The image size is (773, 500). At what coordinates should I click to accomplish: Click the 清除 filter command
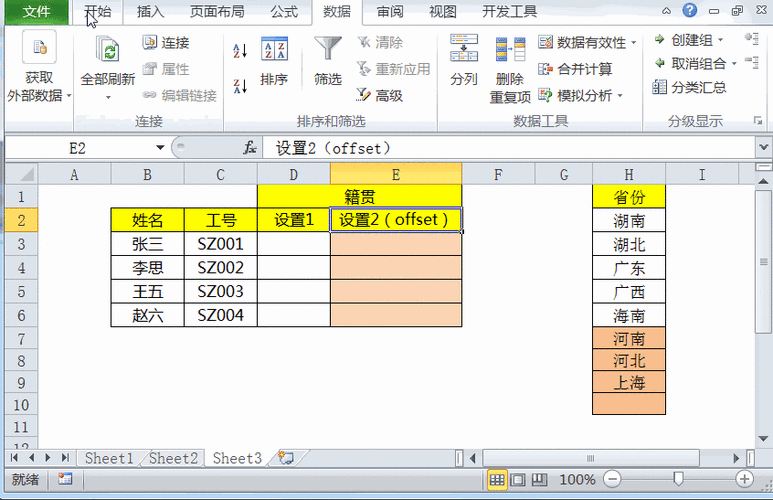pyautogui.click(x=380, y=42)
